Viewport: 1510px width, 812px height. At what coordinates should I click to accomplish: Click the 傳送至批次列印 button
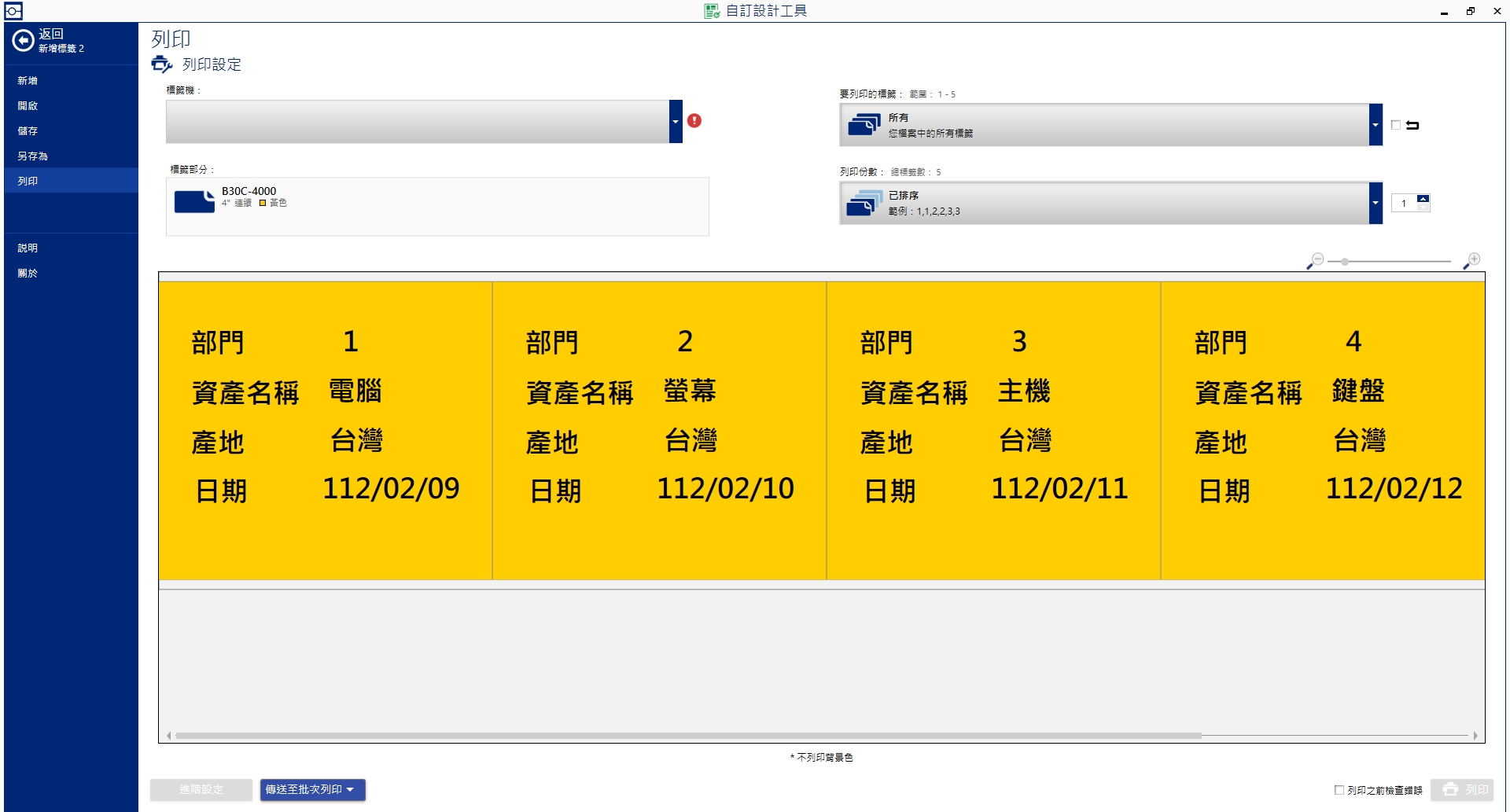pyautogui.click(x=312, y=789)
